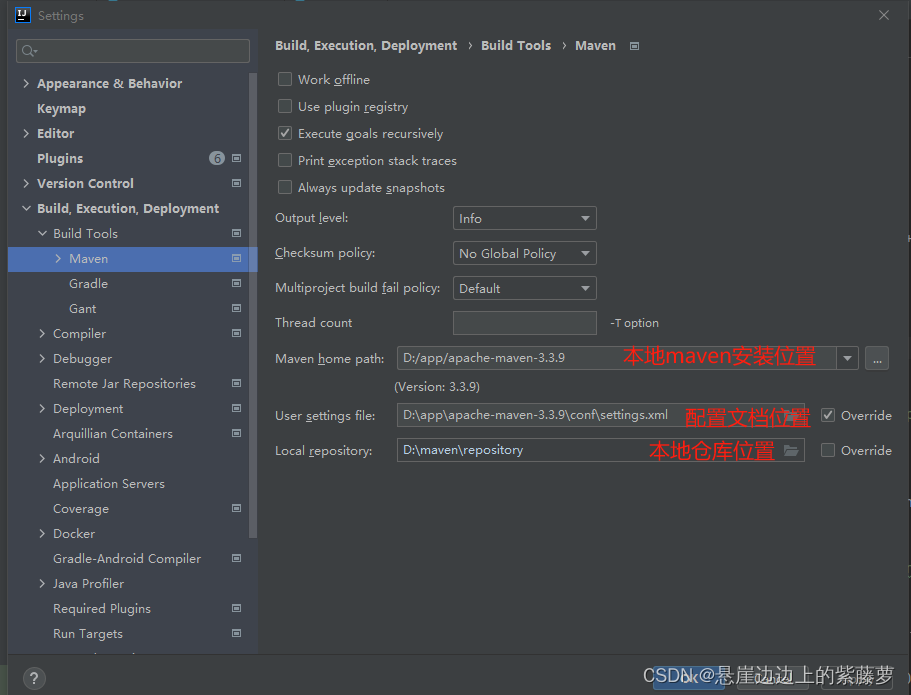
Task: Expand the Editor section
Action: pyautogui.click(x=26, y=133)
